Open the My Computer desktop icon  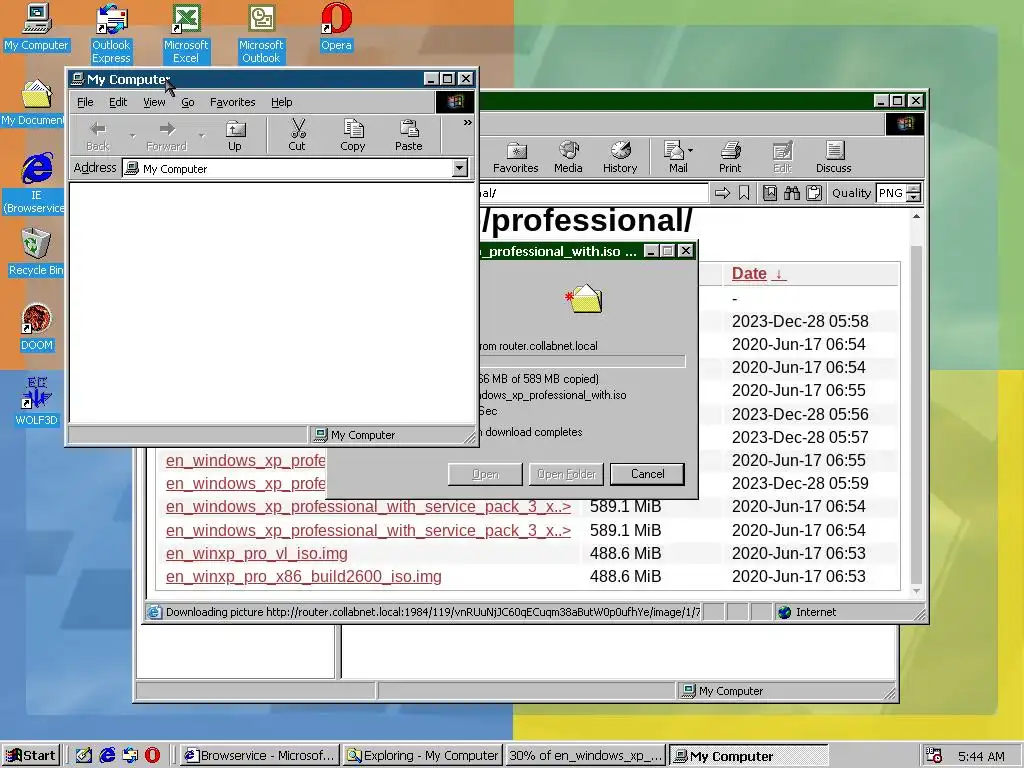point(37,27)
